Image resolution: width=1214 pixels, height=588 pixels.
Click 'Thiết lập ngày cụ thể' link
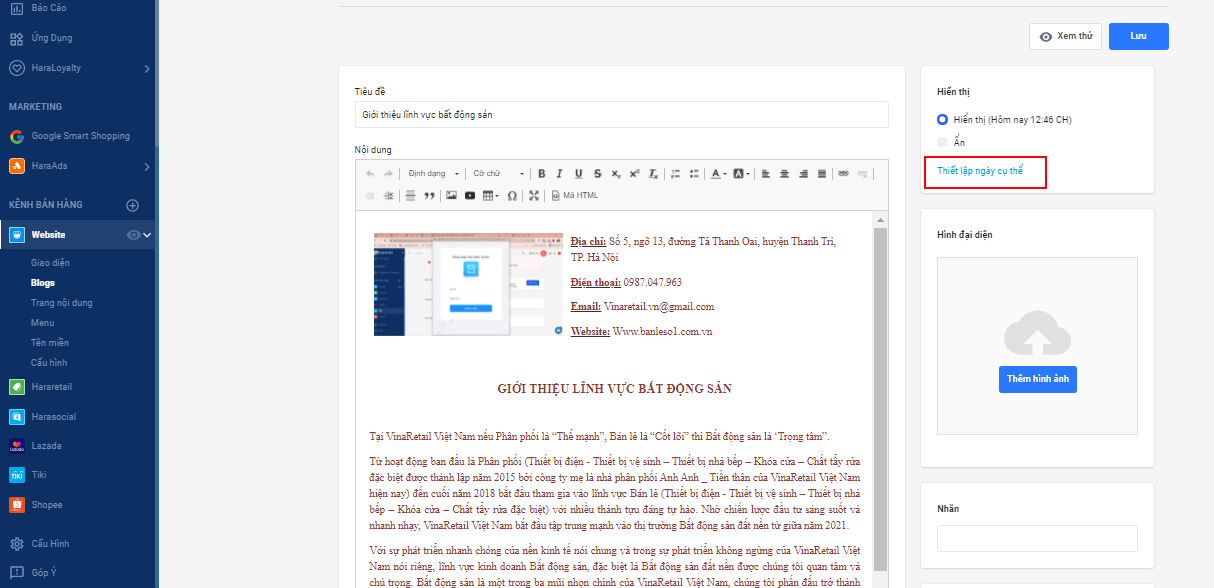(x=980, y=171)
